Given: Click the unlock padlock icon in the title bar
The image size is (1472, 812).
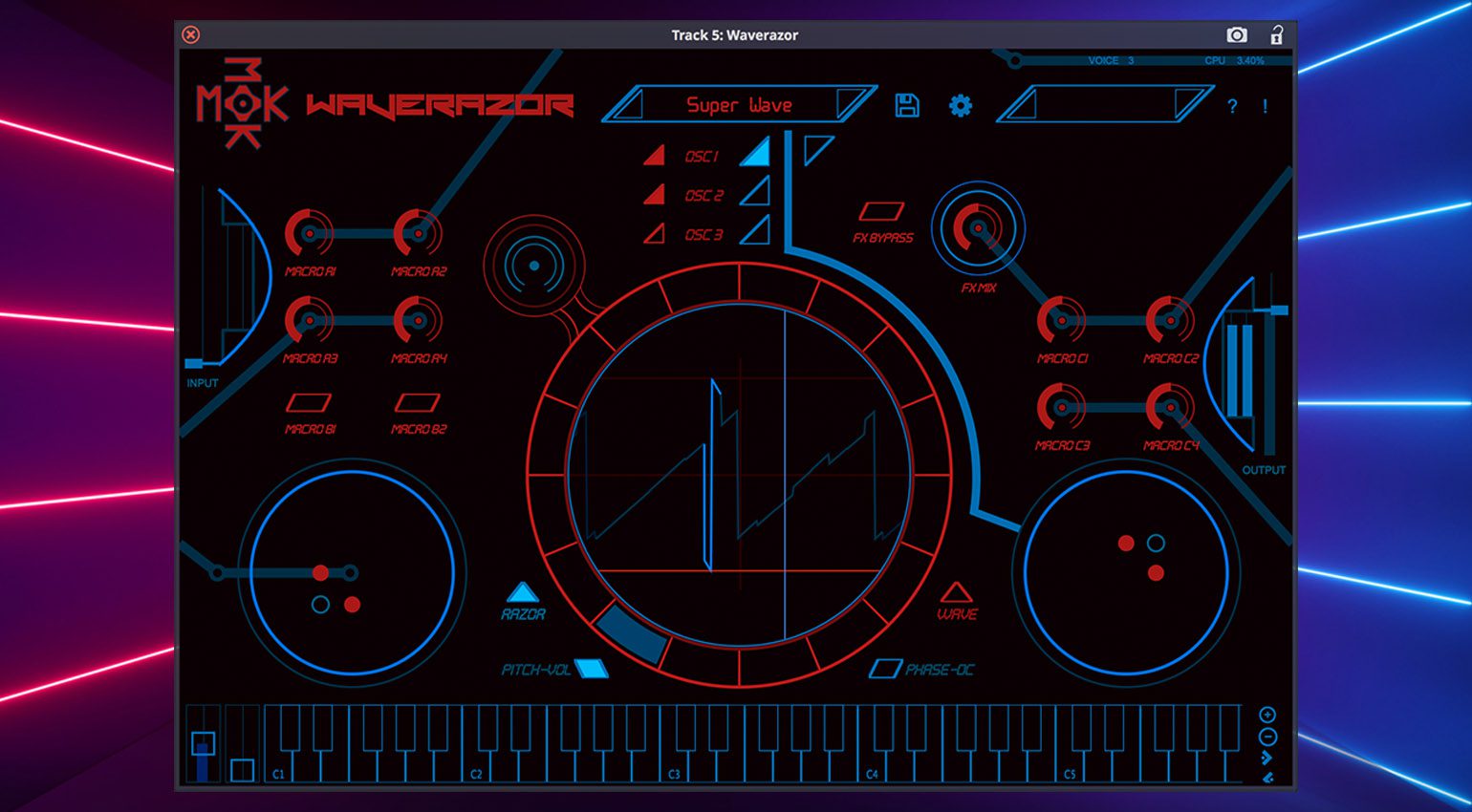Looking at the screenshot, I should [1276, 35].
